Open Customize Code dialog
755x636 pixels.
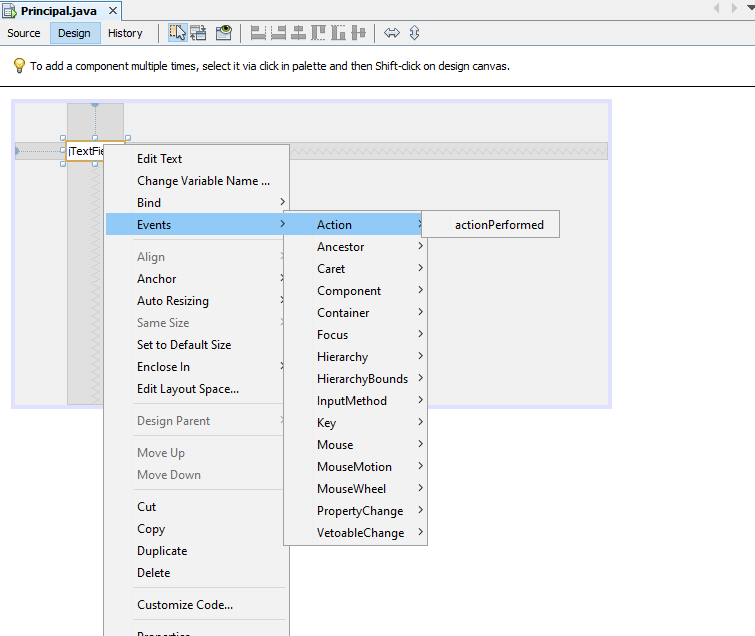197,605
